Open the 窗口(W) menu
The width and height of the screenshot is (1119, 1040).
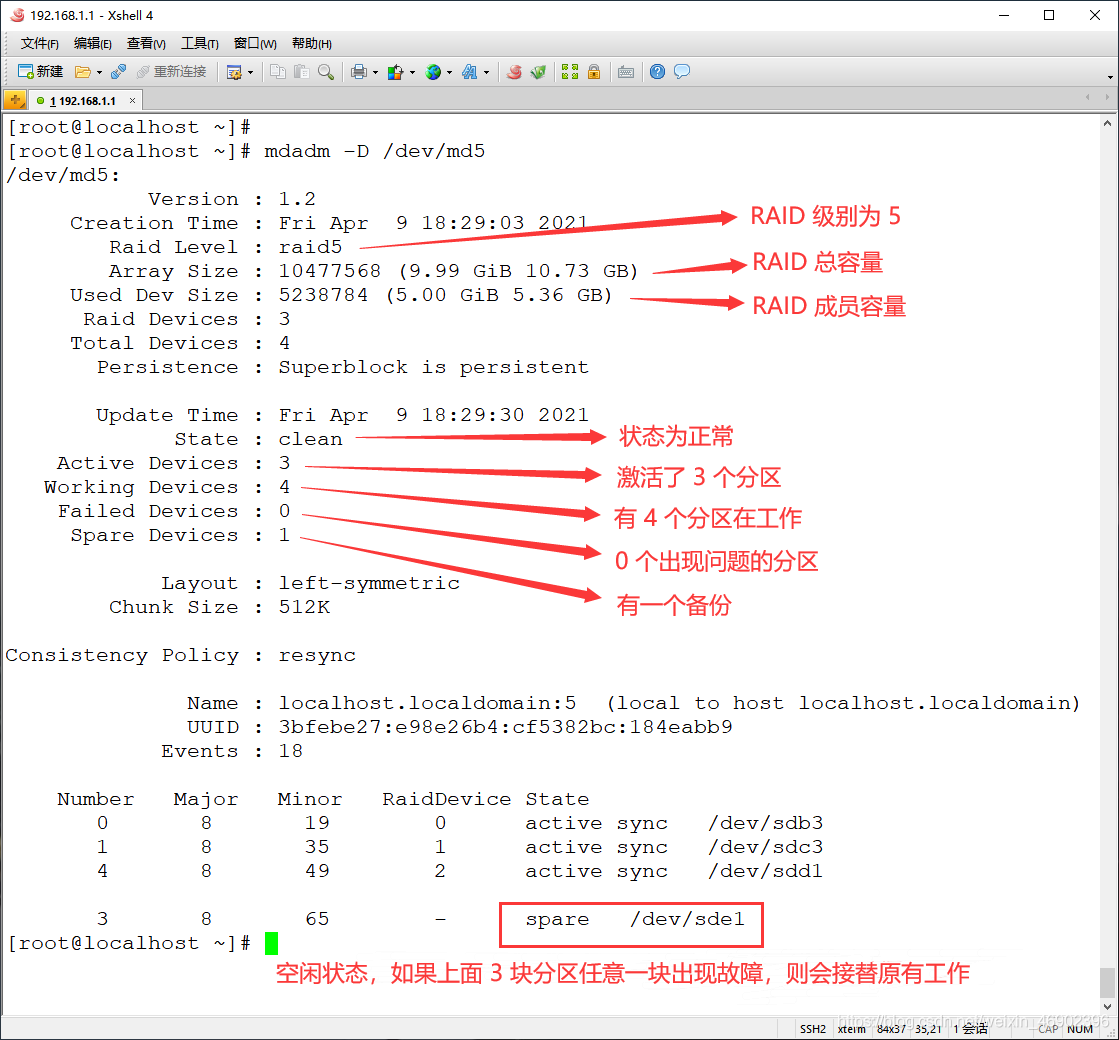(255, 44)
